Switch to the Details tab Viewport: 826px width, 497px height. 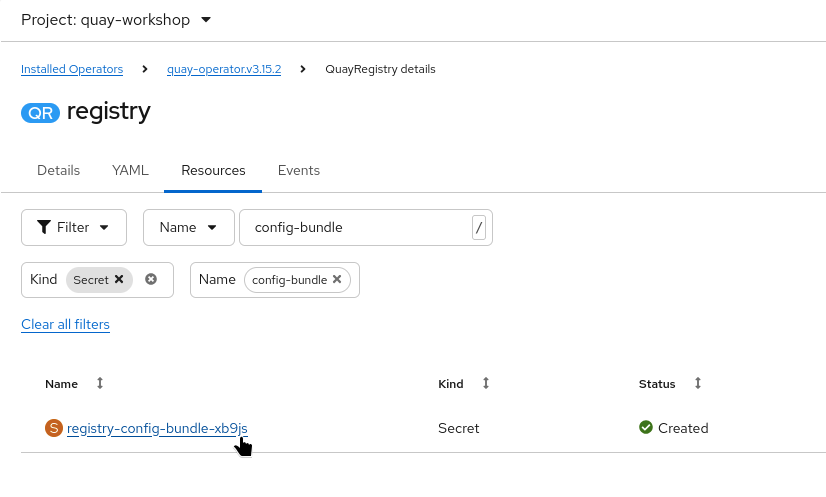pyautogui.click(x=58, y=170)
